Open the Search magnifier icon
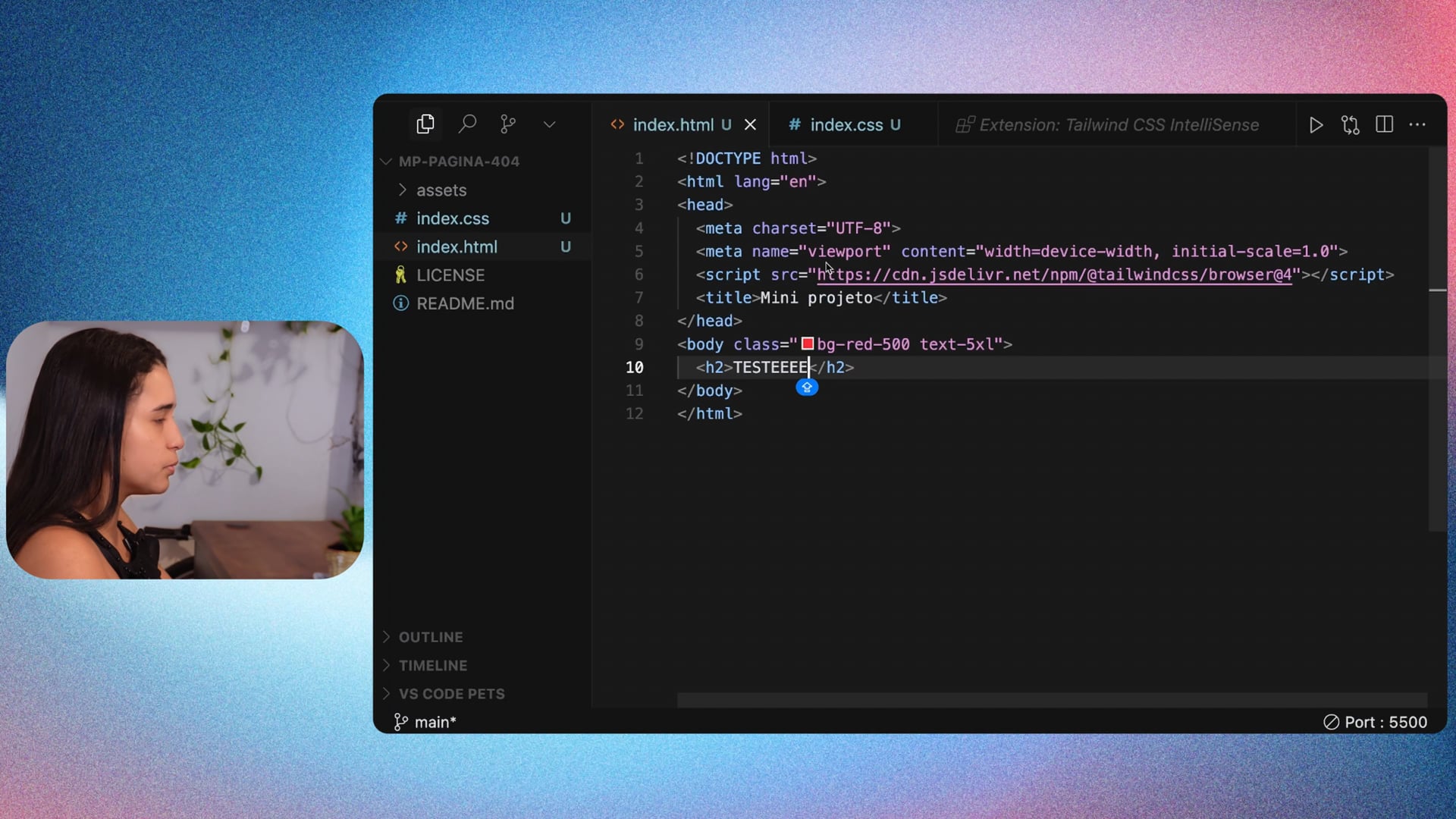 point(467,124)
